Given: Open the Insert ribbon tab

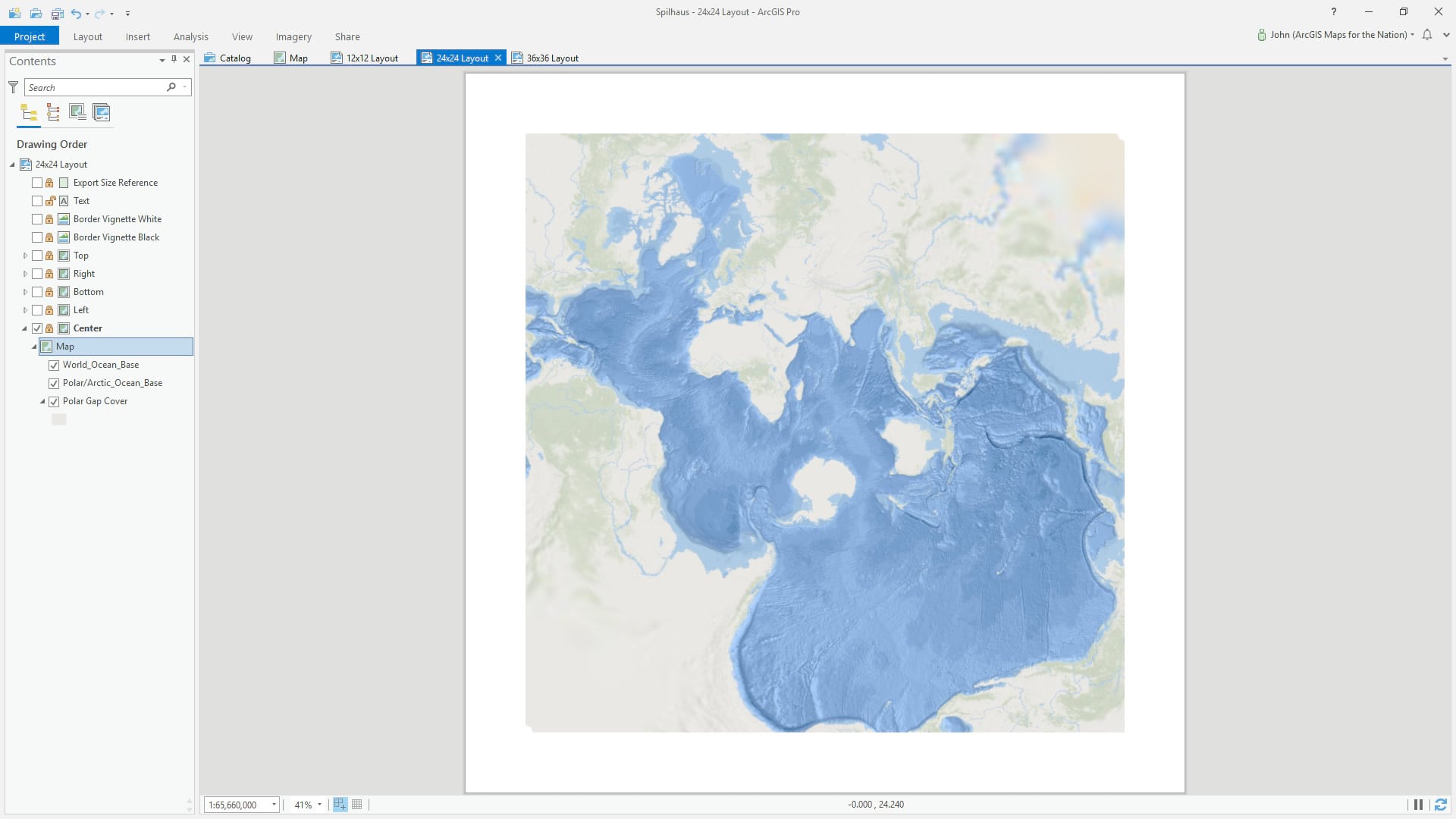Looking at the screenshot, I should [137, 36].
